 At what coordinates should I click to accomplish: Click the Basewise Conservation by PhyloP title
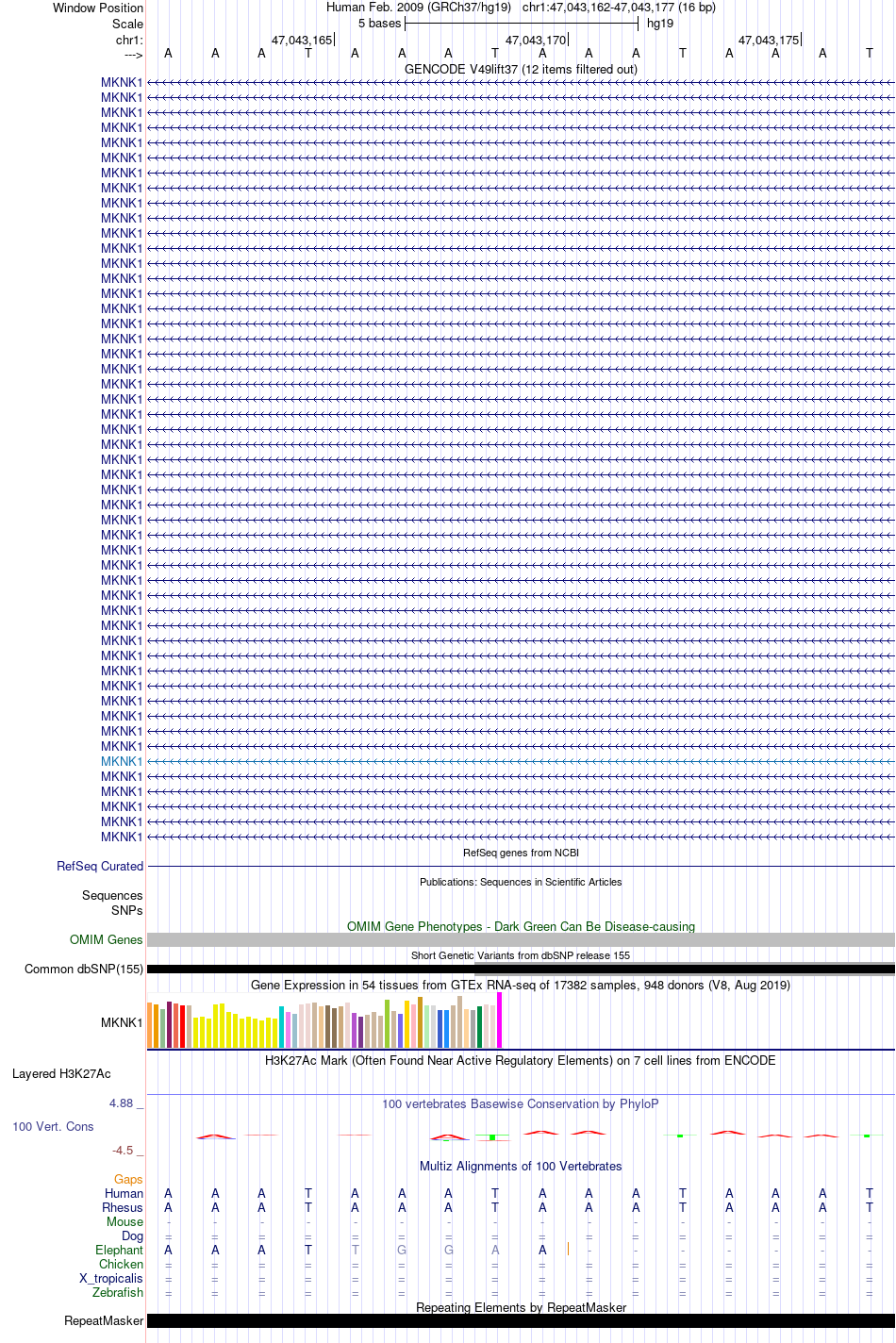click(521, 1103)
